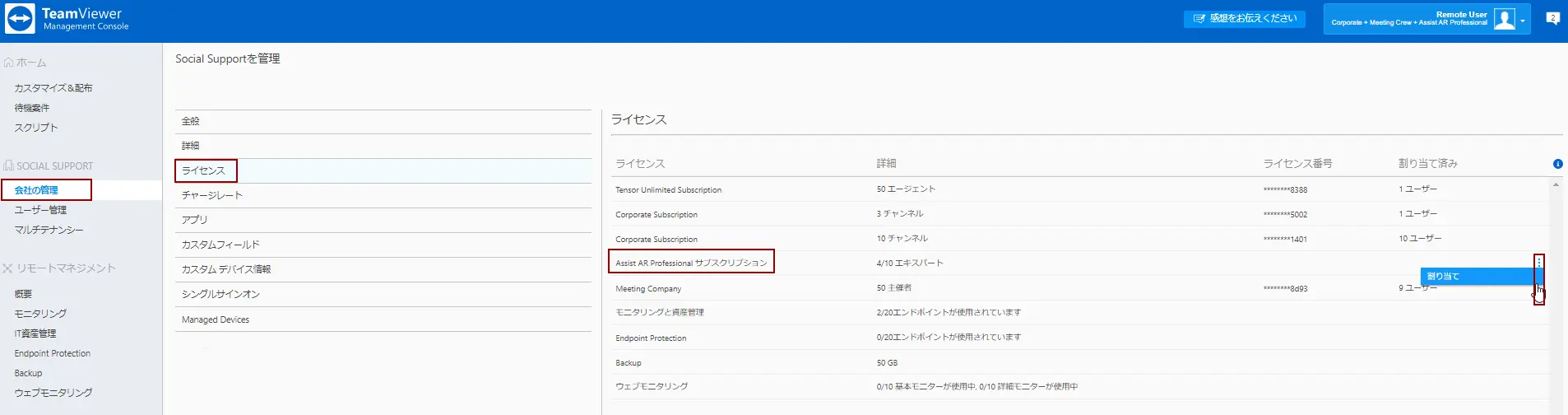Viewport: 1568px width, 415px height.
Task: Switch to the チャージレート tab
Action: point(383,195)
